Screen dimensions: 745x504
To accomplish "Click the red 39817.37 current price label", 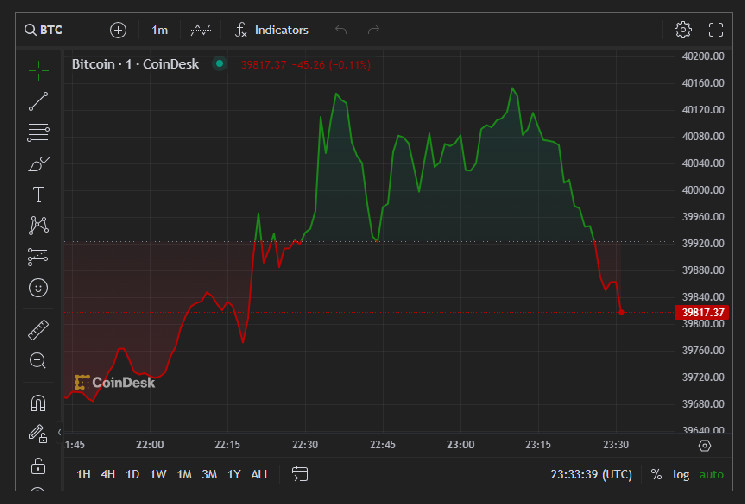I will (x=702, y=312).
